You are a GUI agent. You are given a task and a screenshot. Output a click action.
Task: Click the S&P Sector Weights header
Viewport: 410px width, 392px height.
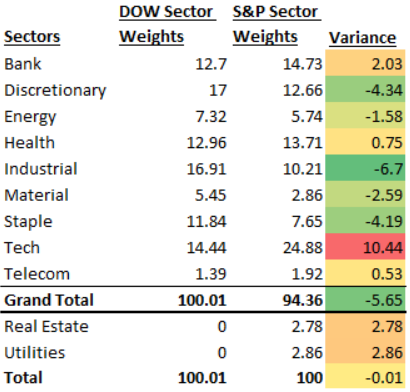click(x=277, y=24)
